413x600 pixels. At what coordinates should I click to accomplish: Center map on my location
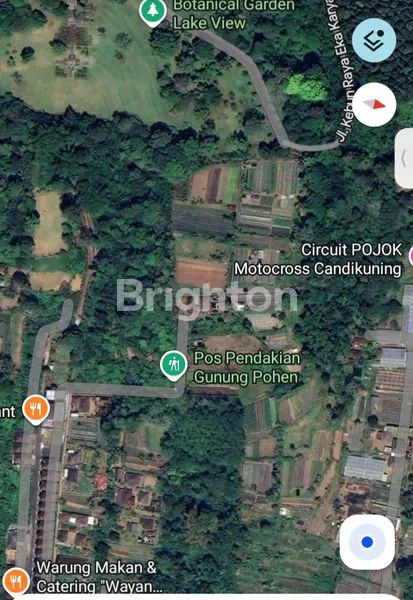click(367, 542)
